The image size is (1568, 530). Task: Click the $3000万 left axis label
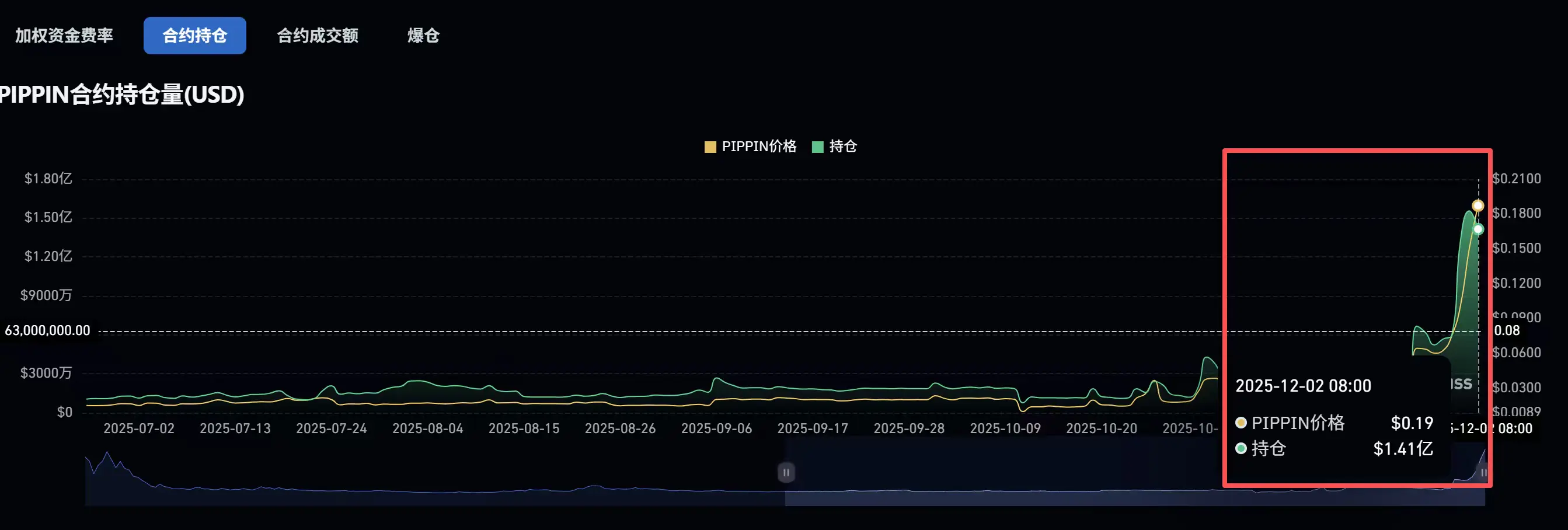click(x=46, y=372)
